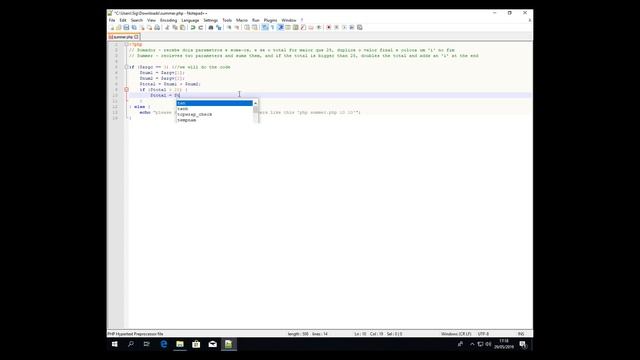Open the View menu
Image resolution: width=640 pixels, height=360 pixels.
pyautogui.click(x=151, y=20)
